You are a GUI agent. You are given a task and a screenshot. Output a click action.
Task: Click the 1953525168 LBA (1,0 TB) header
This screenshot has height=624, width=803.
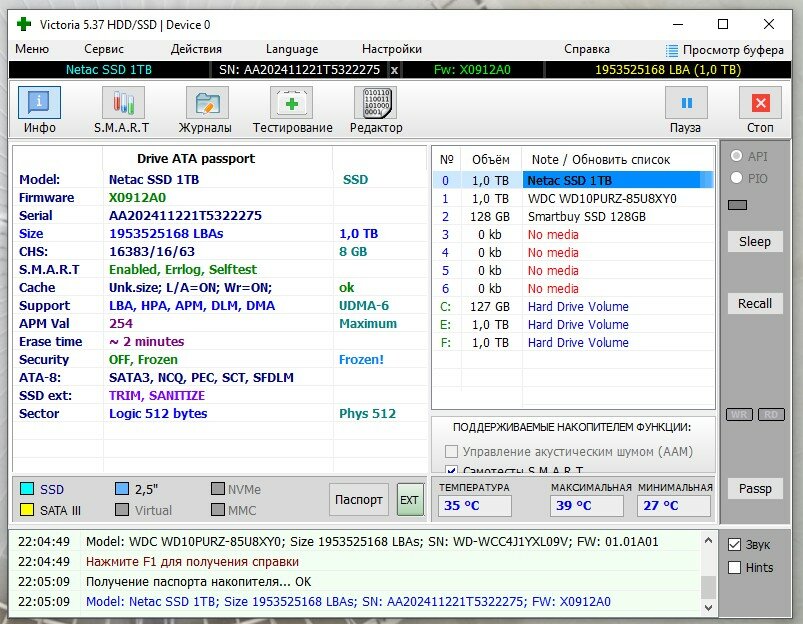point(668,70)
